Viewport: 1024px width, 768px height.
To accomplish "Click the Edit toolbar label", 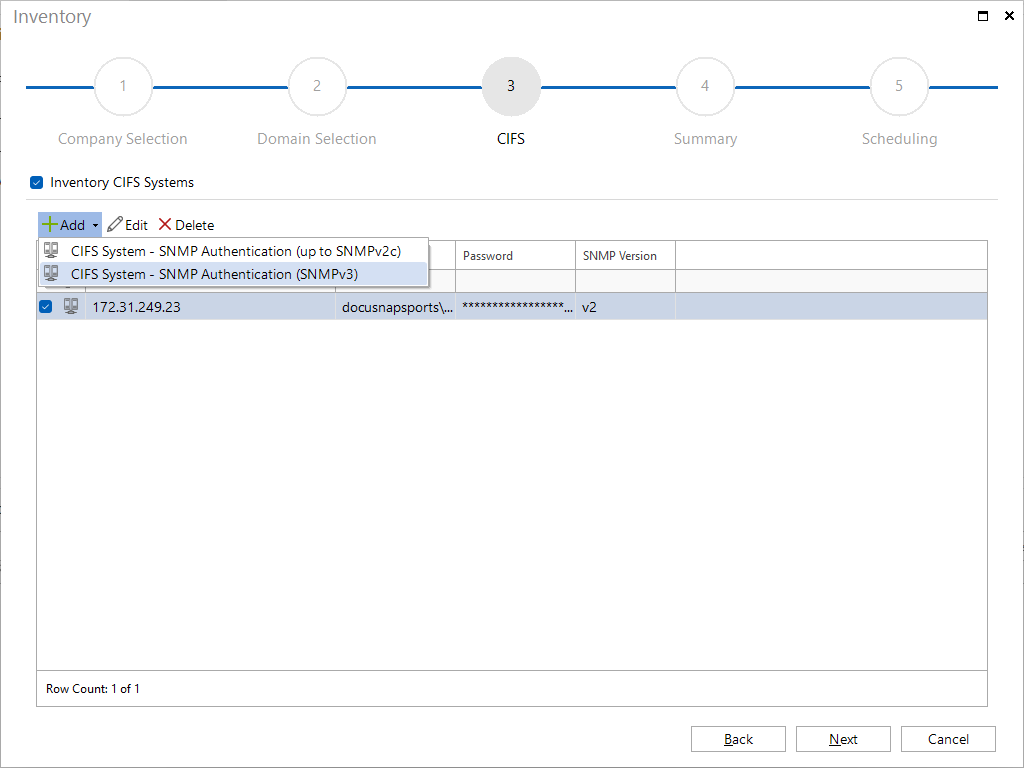I will [136, 225].
